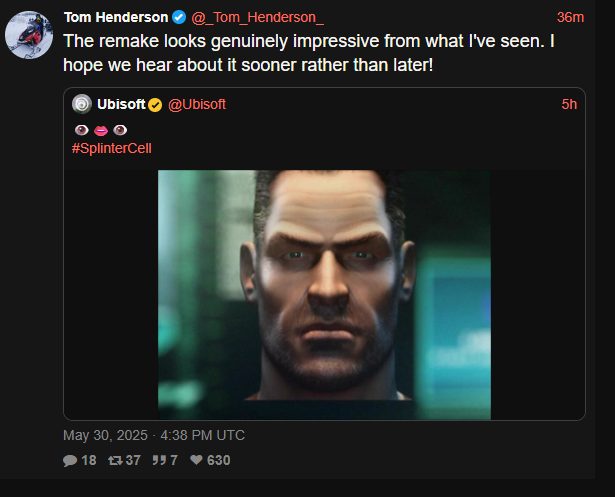Viewport: 615px width, 497px height.
Task: Click Ubisoft's gold verified badge
Action: 155,105
